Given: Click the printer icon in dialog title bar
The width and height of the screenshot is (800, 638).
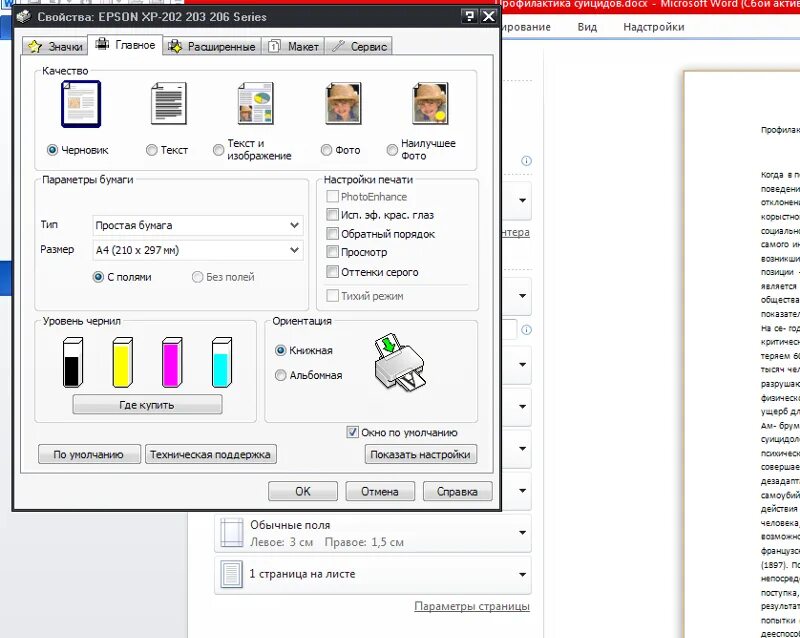Looking at the screenshot, I should [x=23, y=16].
